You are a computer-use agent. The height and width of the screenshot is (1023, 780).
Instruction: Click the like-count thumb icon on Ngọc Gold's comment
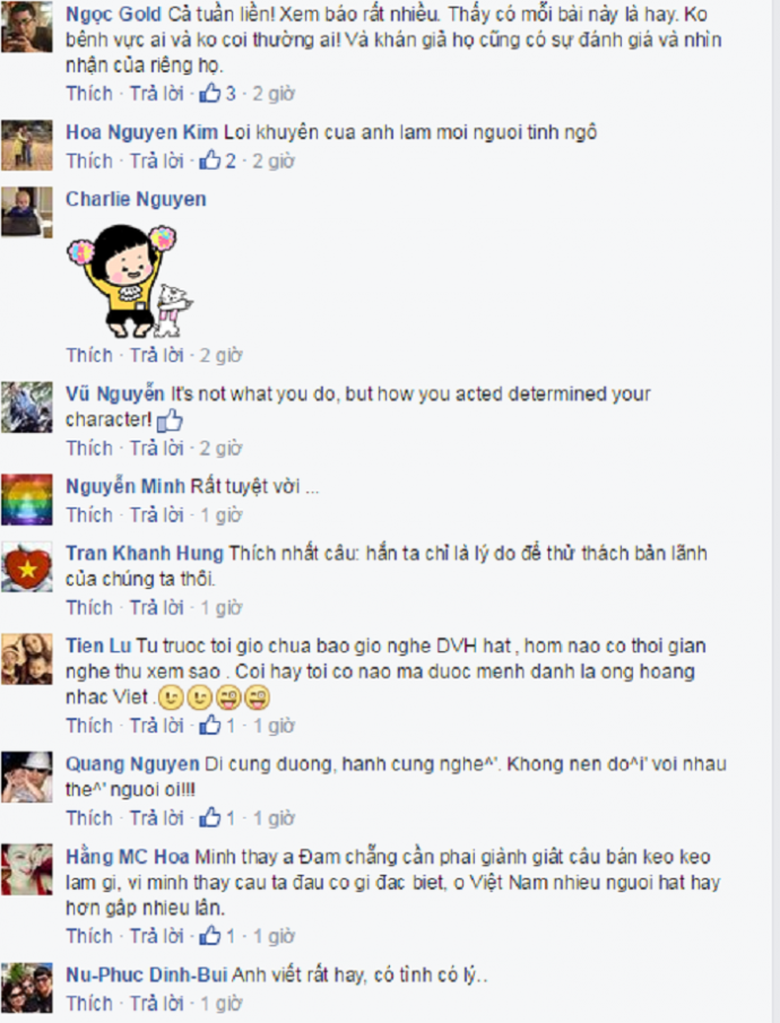210,93
